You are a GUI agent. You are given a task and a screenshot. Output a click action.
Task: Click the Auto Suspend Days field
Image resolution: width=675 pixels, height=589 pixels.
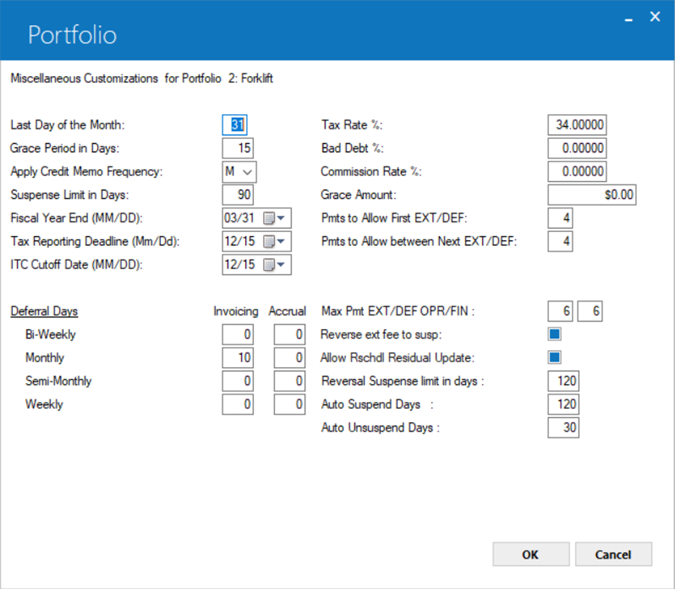(563, 404)
